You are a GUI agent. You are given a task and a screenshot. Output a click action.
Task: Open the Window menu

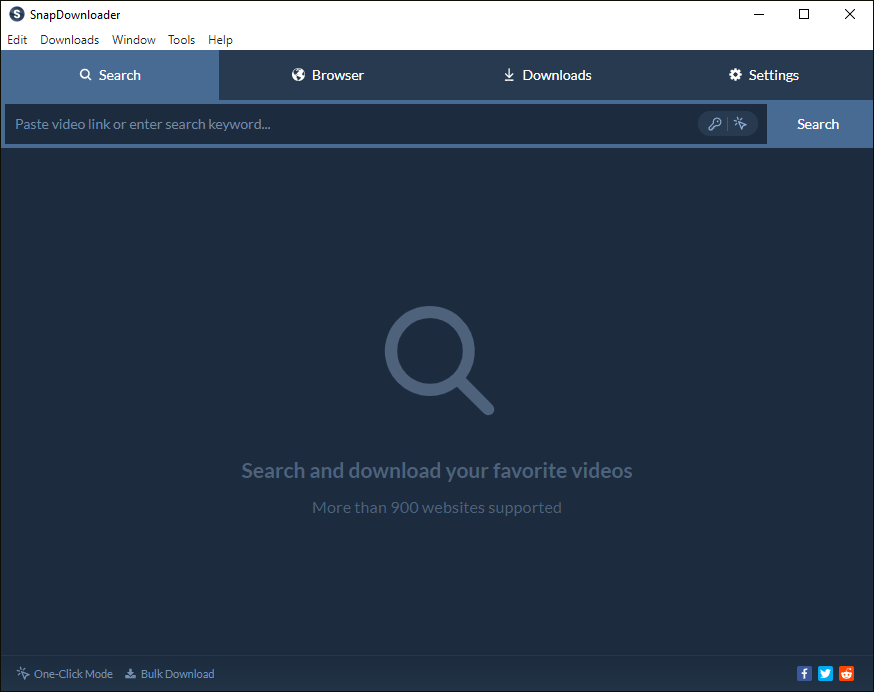pyautogui.click(x=134, y=40)
